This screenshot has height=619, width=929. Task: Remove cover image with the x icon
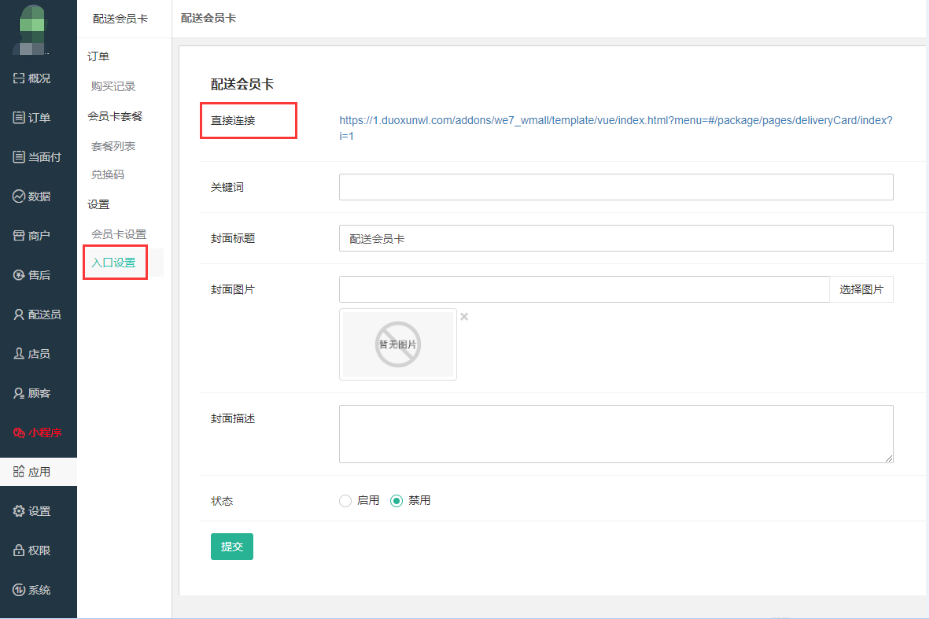[x=464, y=316]
